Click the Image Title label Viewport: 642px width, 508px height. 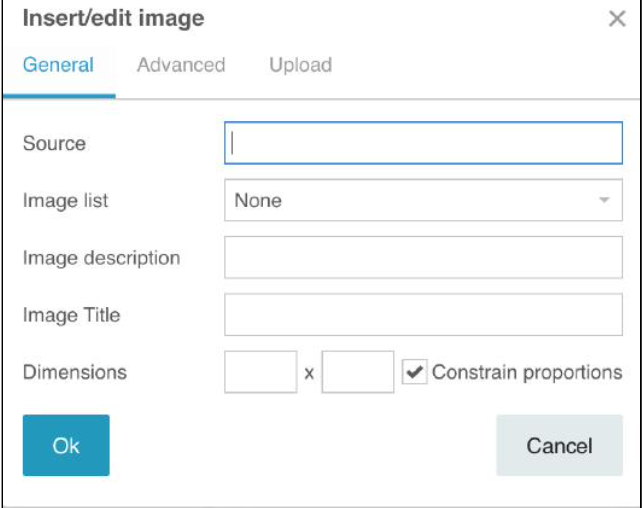click(71, 315)
